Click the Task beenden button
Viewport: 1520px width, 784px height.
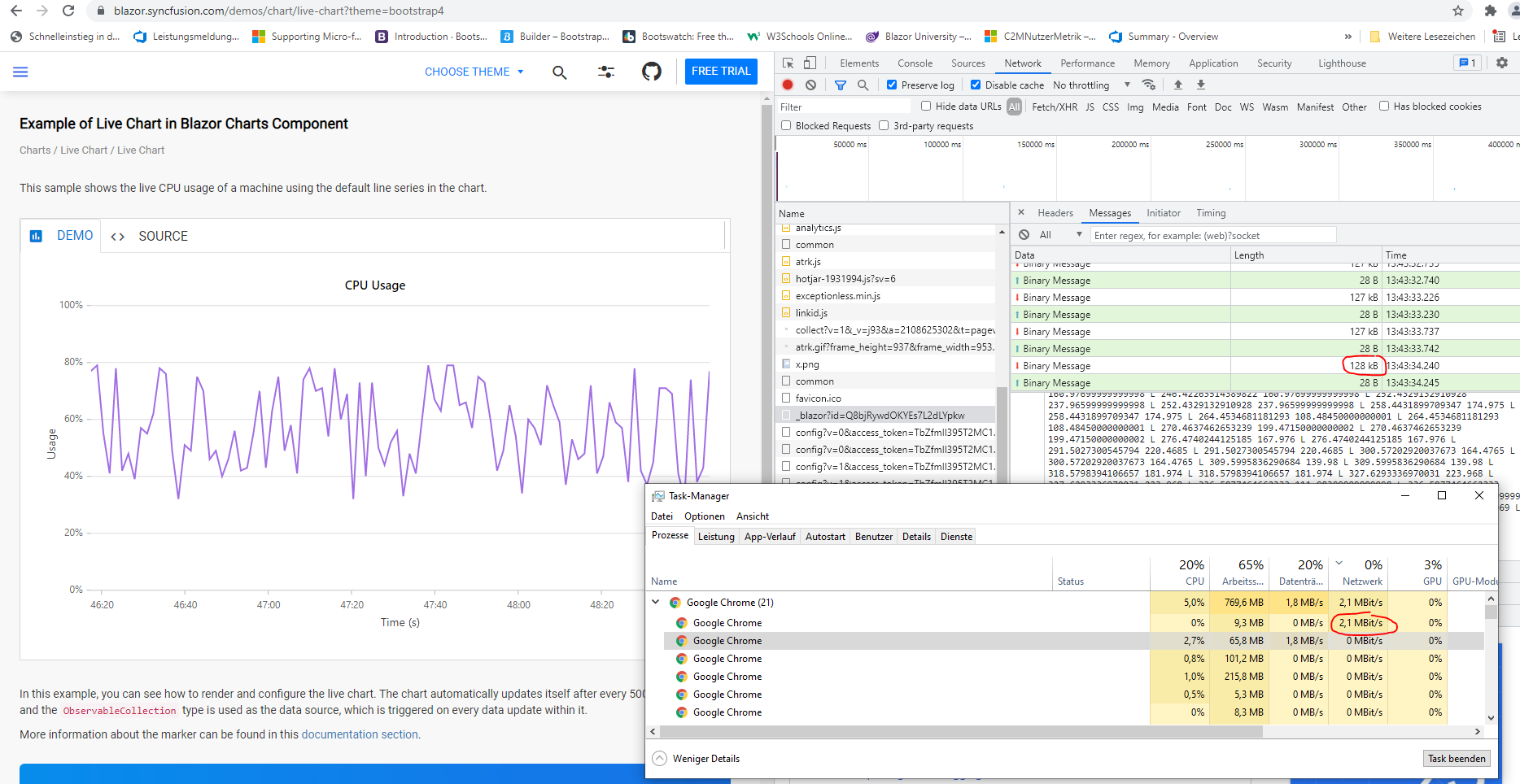pos(1457,759)
